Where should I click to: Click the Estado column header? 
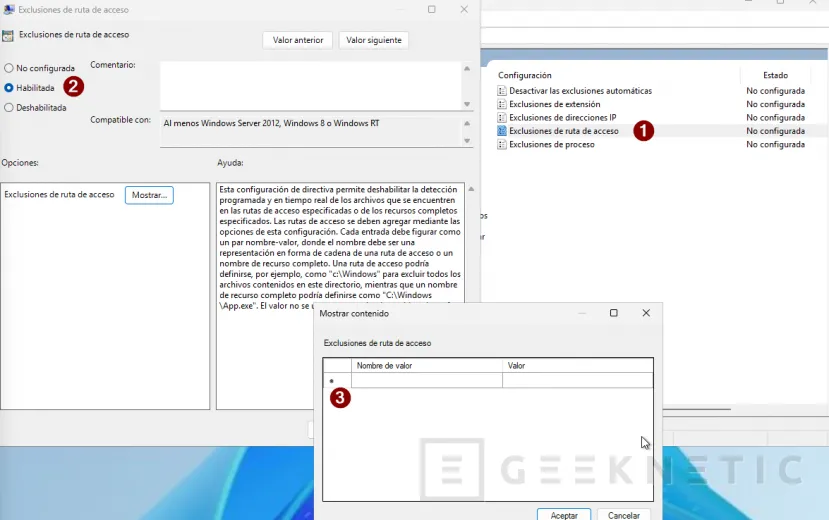775,76
